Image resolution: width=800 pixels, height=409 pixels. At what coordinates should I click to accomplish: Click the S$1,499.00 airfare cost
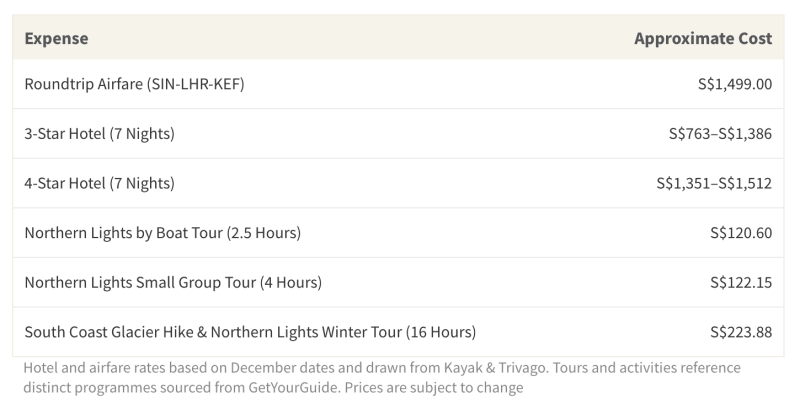click(735, 84)
